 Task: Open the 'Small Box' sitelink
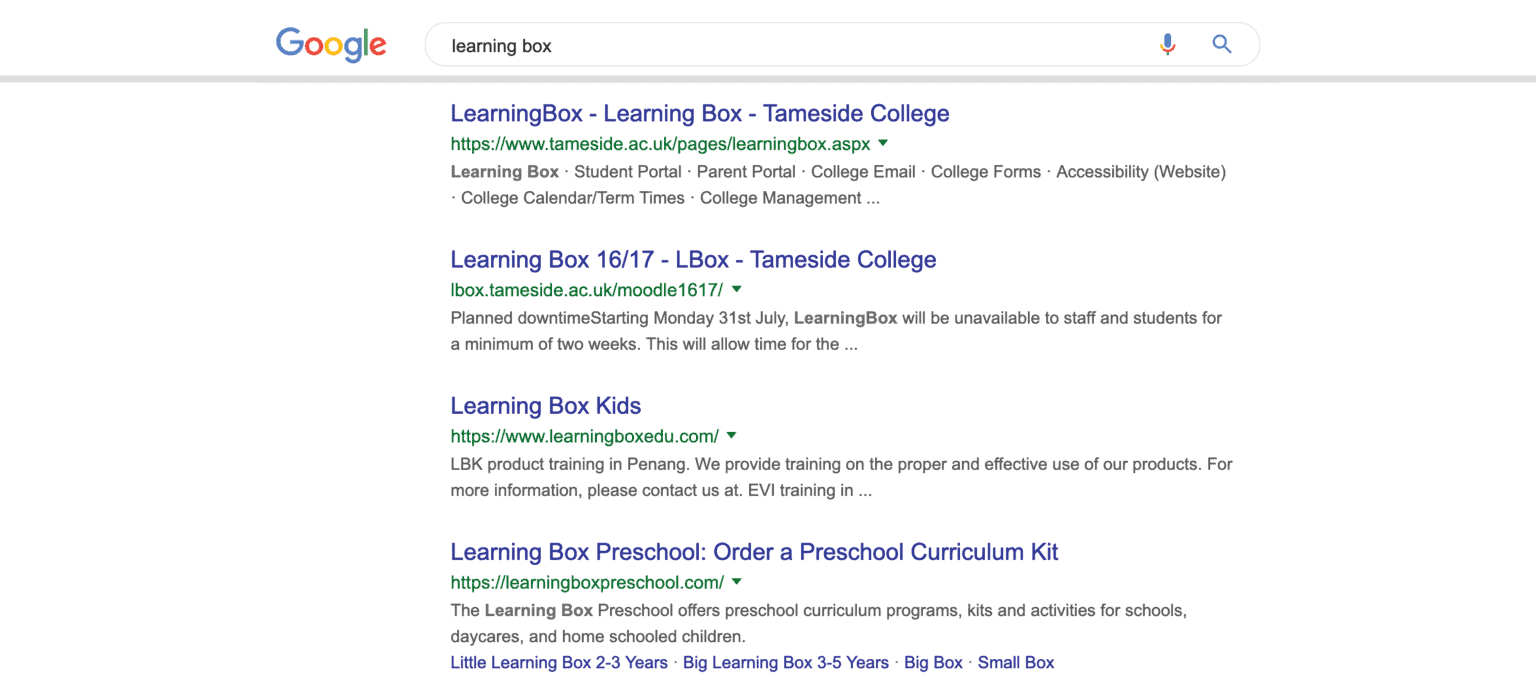[x=1016, y=663]
